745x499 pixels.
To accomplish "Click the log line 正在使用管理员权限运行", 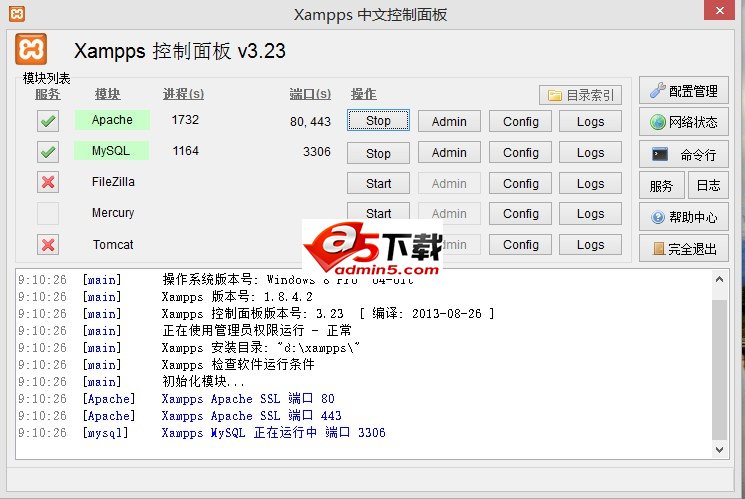I will [257, 330].
